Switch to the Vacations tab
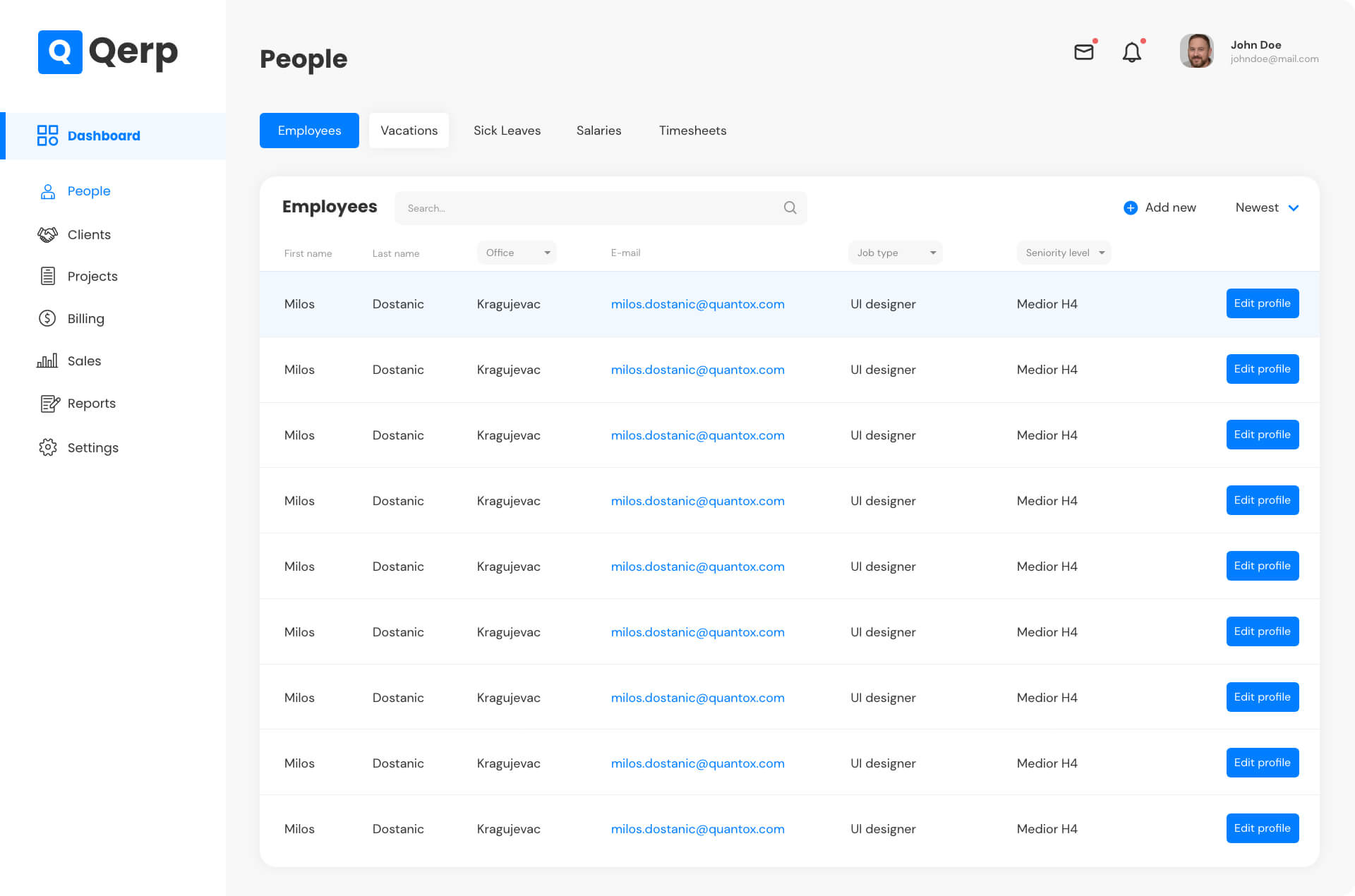This screenshot has width=1355, height=896. click(x=409, y=131)
